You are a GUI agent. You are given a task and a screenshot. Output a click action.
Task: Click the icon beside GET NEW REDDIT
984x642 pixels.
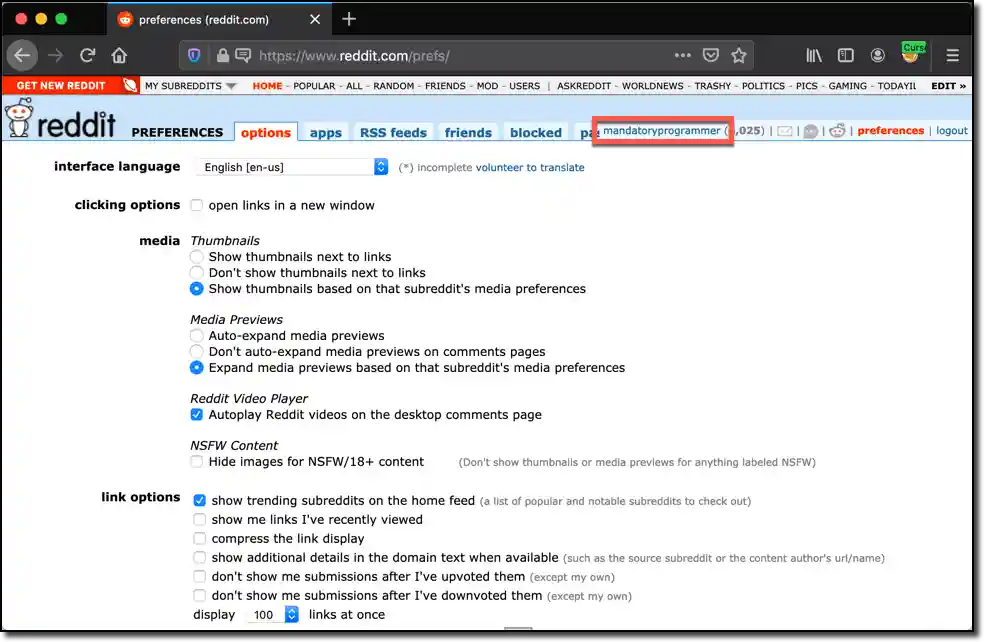(x=130, y=85)
